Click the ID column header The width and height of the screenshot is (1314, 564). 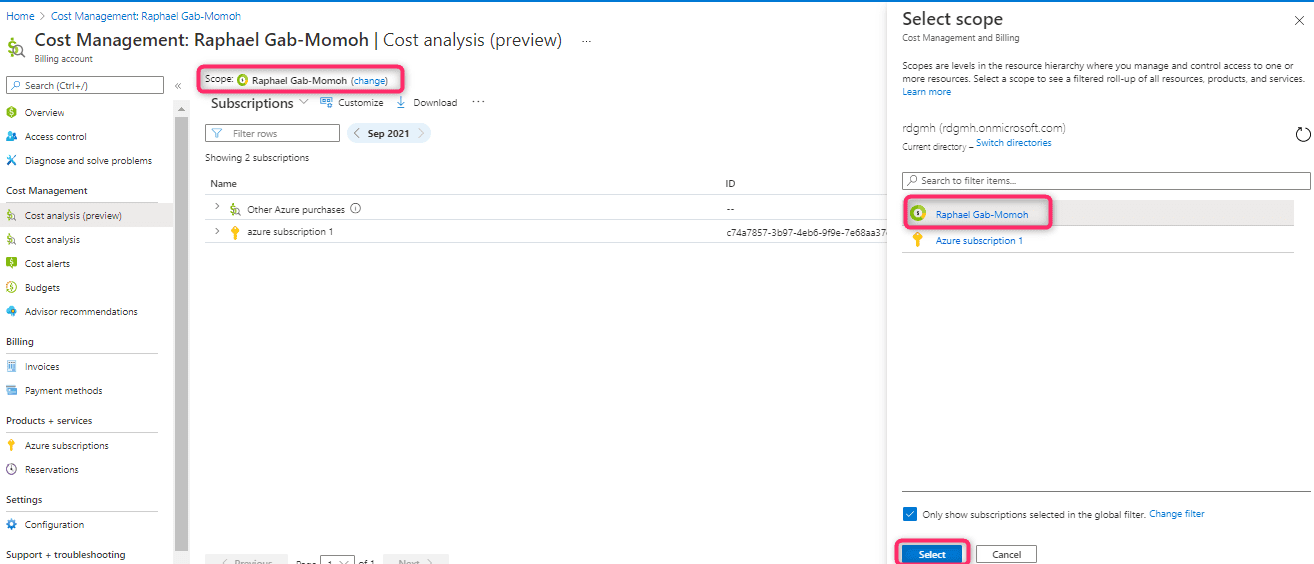point(730,184)
